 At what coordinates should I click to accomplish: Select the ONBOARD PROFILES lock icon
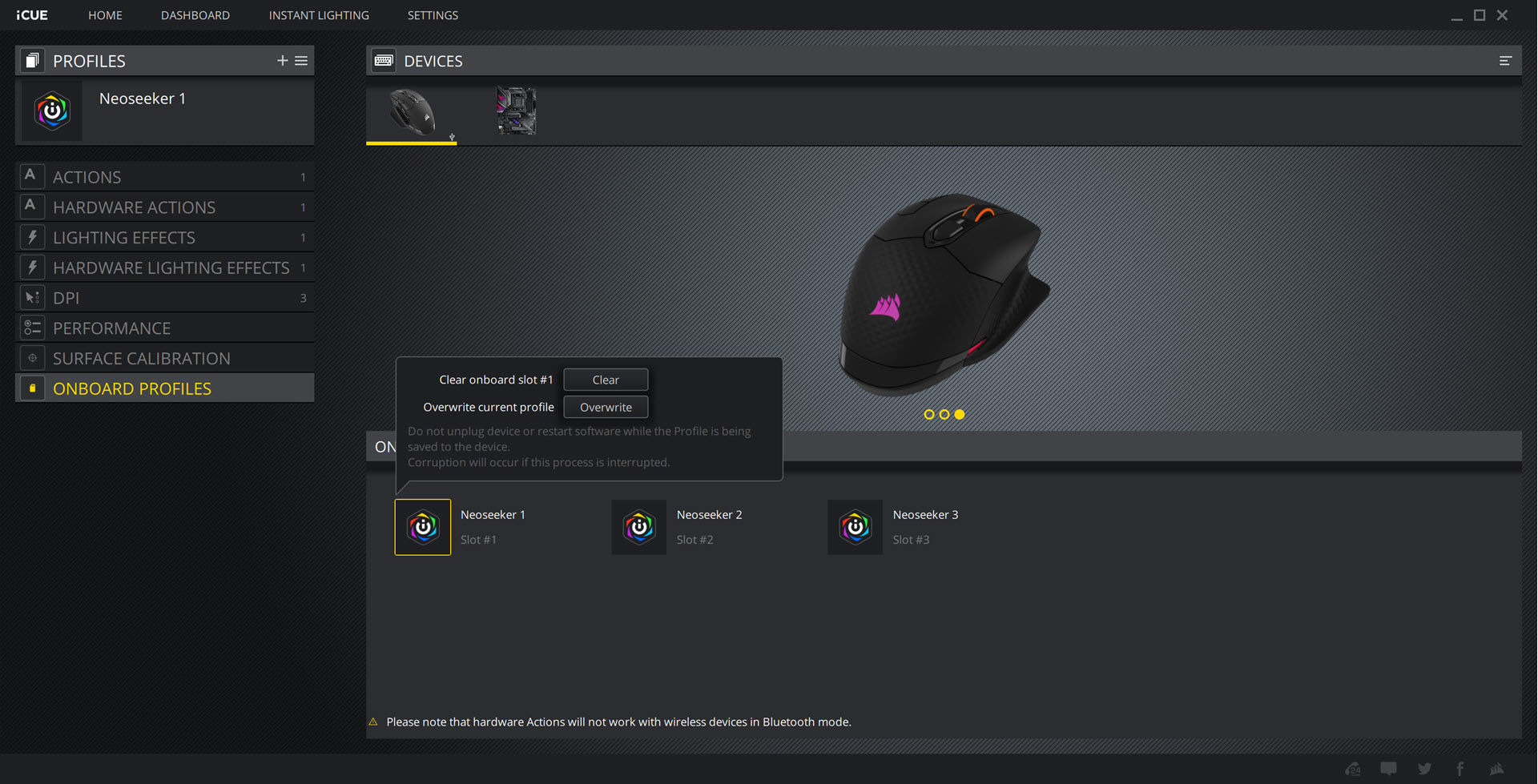(x=32, y=388)
